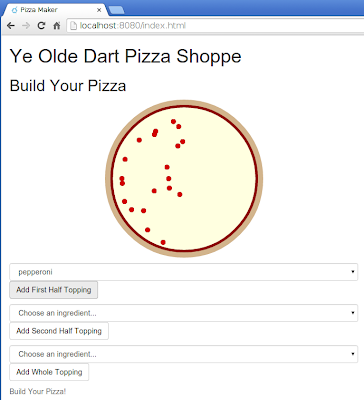Switch to the Pizza Maker tab
The image size is (364, 400).
pos(55,10)
